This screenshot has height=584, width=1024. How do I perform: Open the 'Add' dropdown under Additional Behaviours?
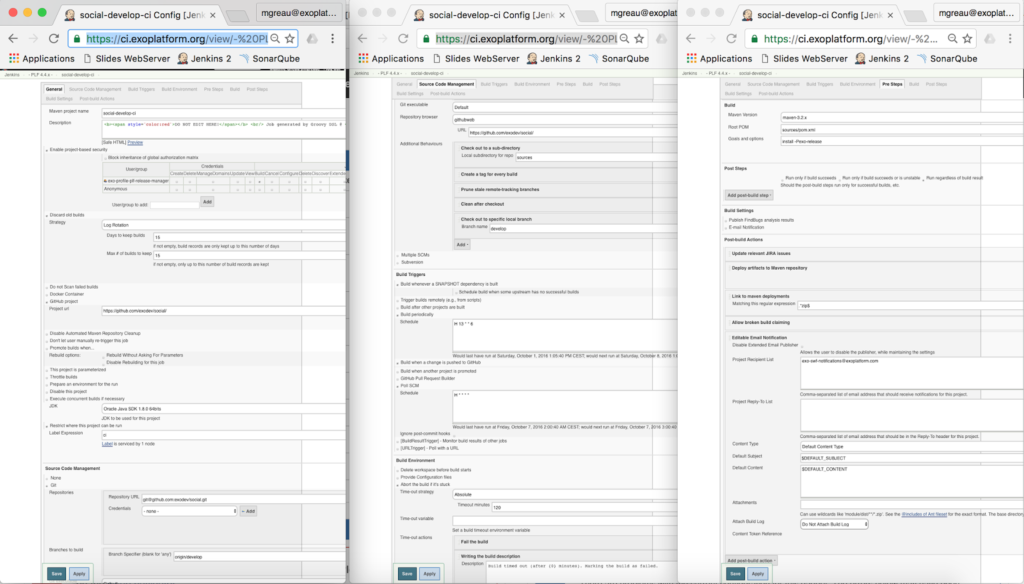point(462,244)
